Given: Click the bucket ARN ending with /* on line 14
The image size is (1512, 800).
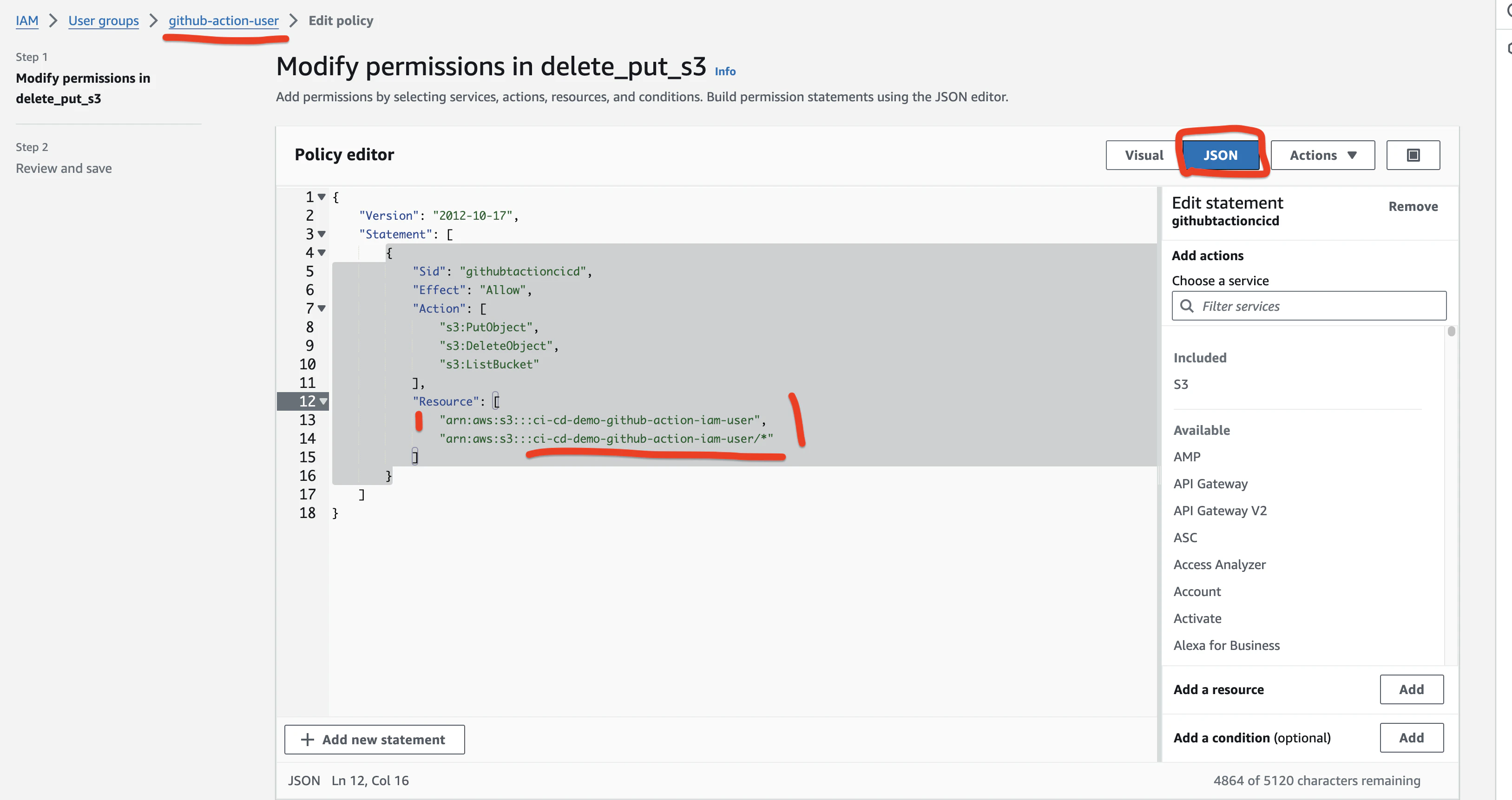Looking at the screenshot, I should click(606, 439).
